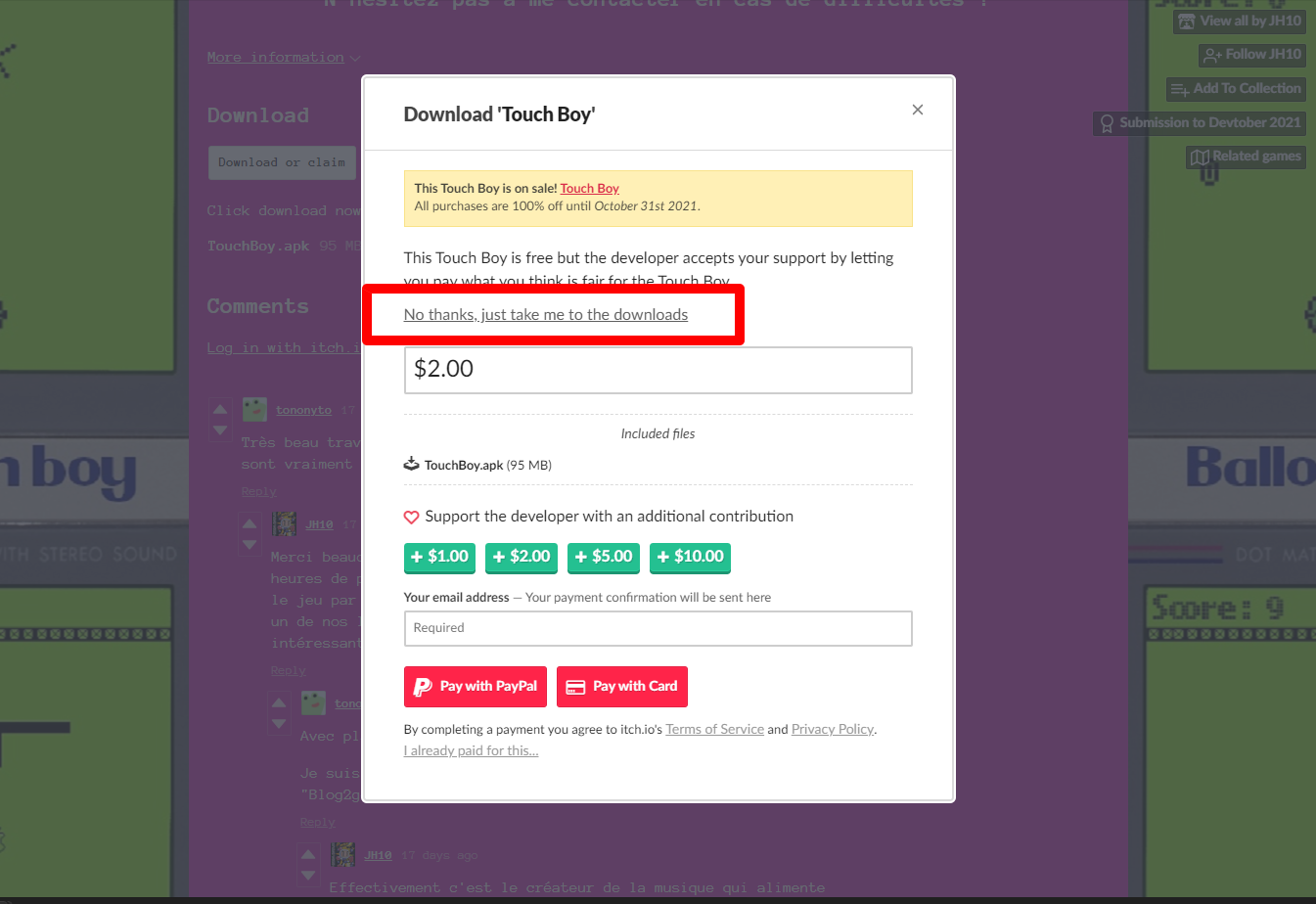
Task: Open the Touch Boy sale link
Action: [x=589, y=188]
